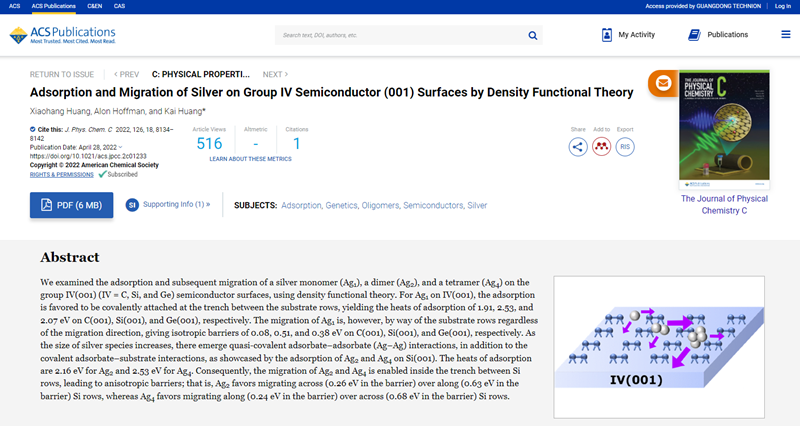
Task: Go to the PREV article
Action: [x=126, y=74]
